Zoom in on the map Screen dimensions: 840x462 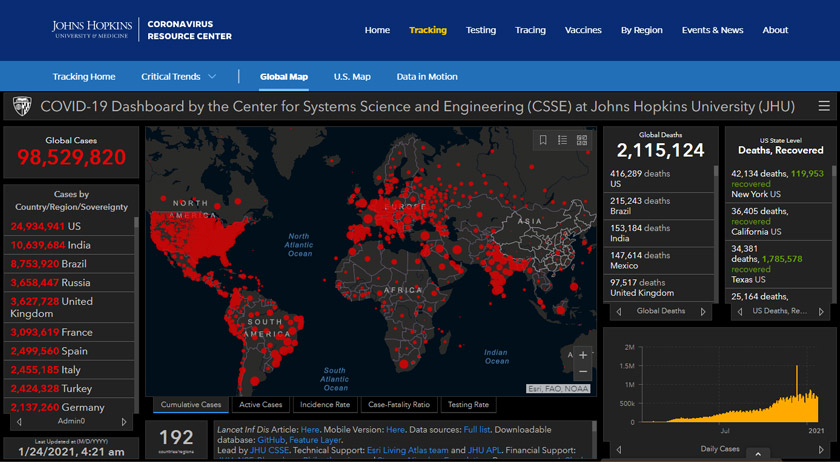[x=583, y=355]
